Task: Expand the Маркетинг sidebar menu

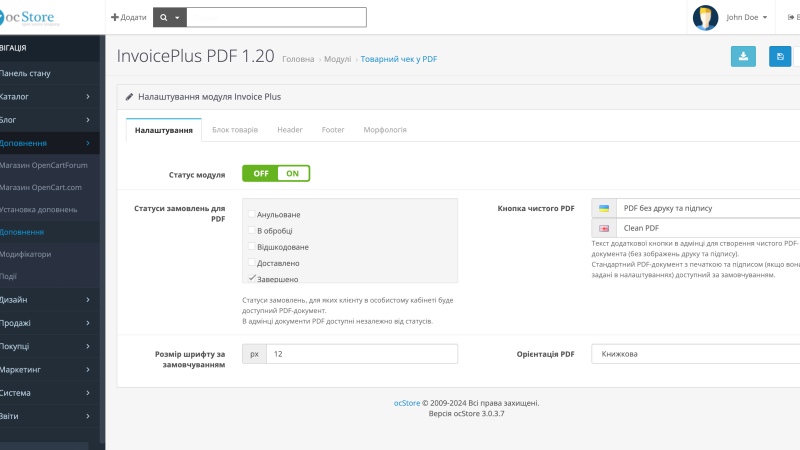Action: coord(49,369)
